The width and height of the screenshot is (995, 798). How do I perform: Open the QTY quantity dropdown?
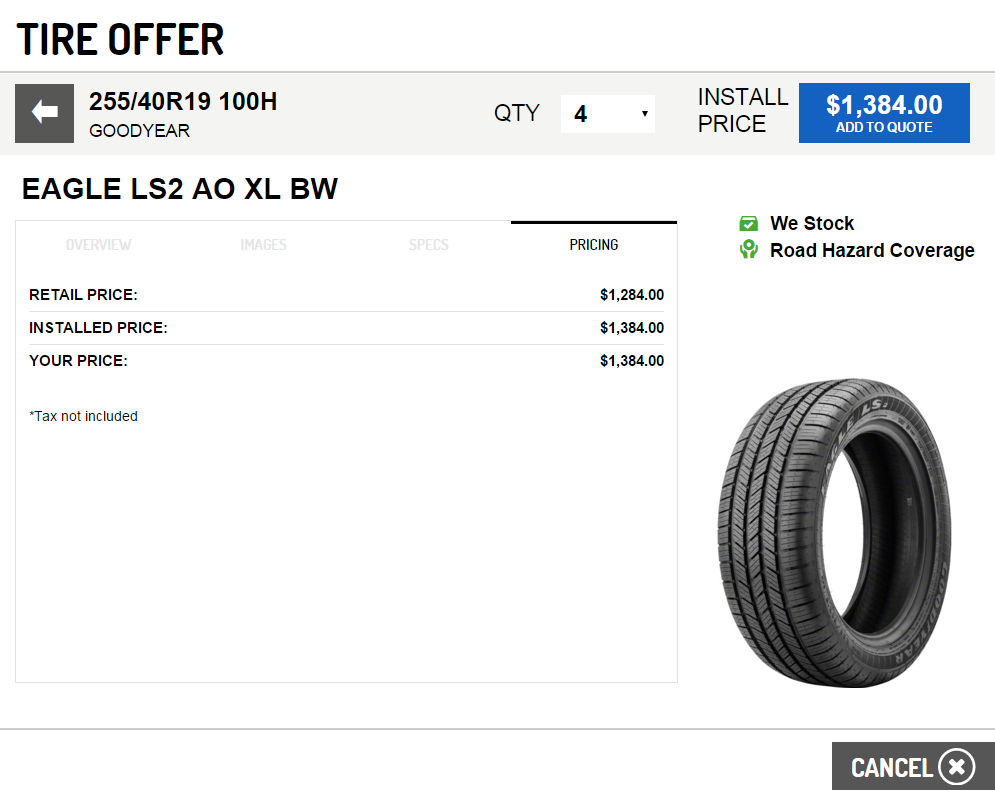(x=607, y=114)
